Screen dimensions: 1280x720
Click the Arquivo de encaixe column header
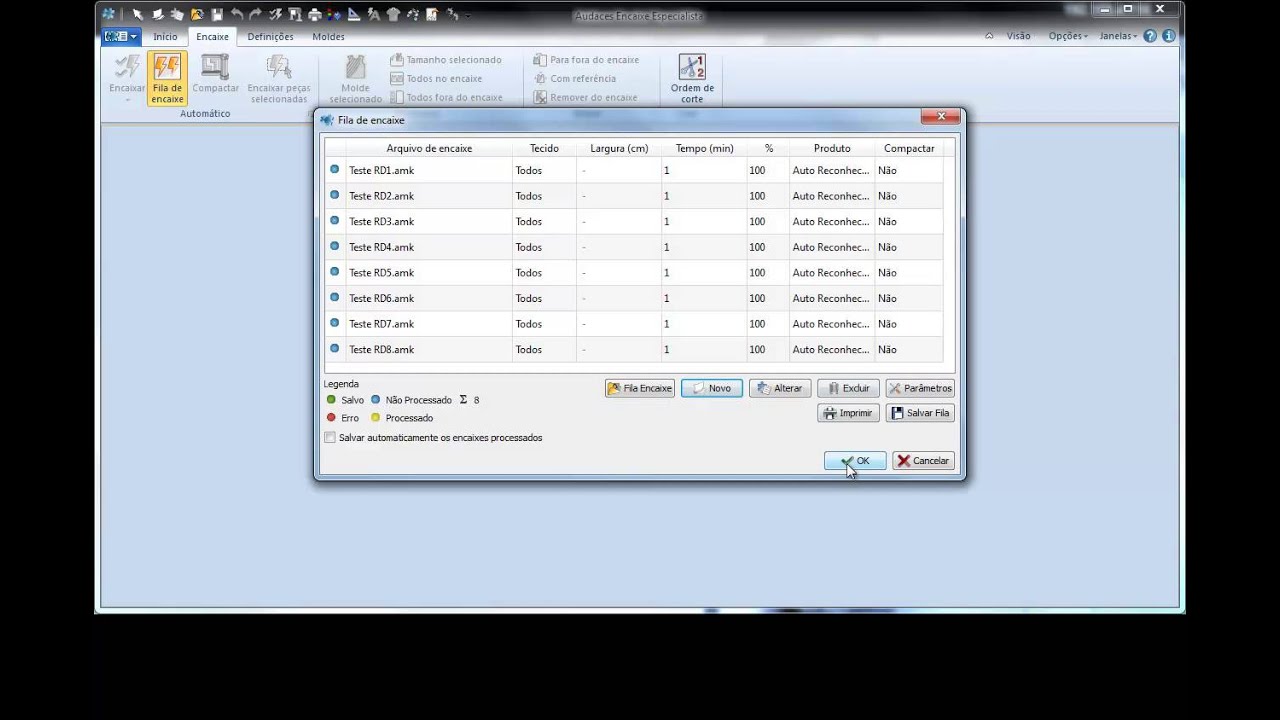click(429, 148)
